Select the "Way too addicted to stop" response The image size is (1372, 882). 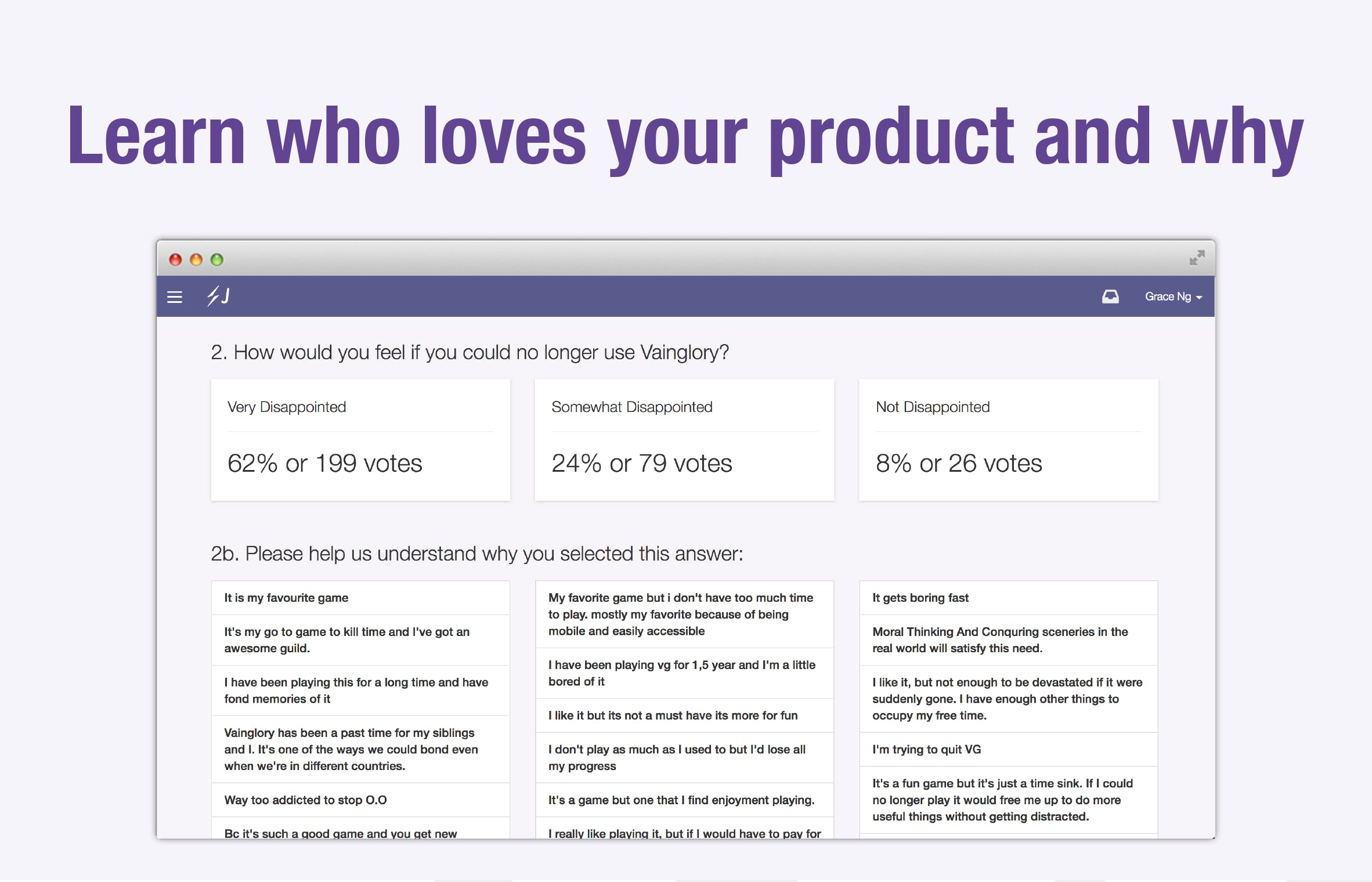305,800
